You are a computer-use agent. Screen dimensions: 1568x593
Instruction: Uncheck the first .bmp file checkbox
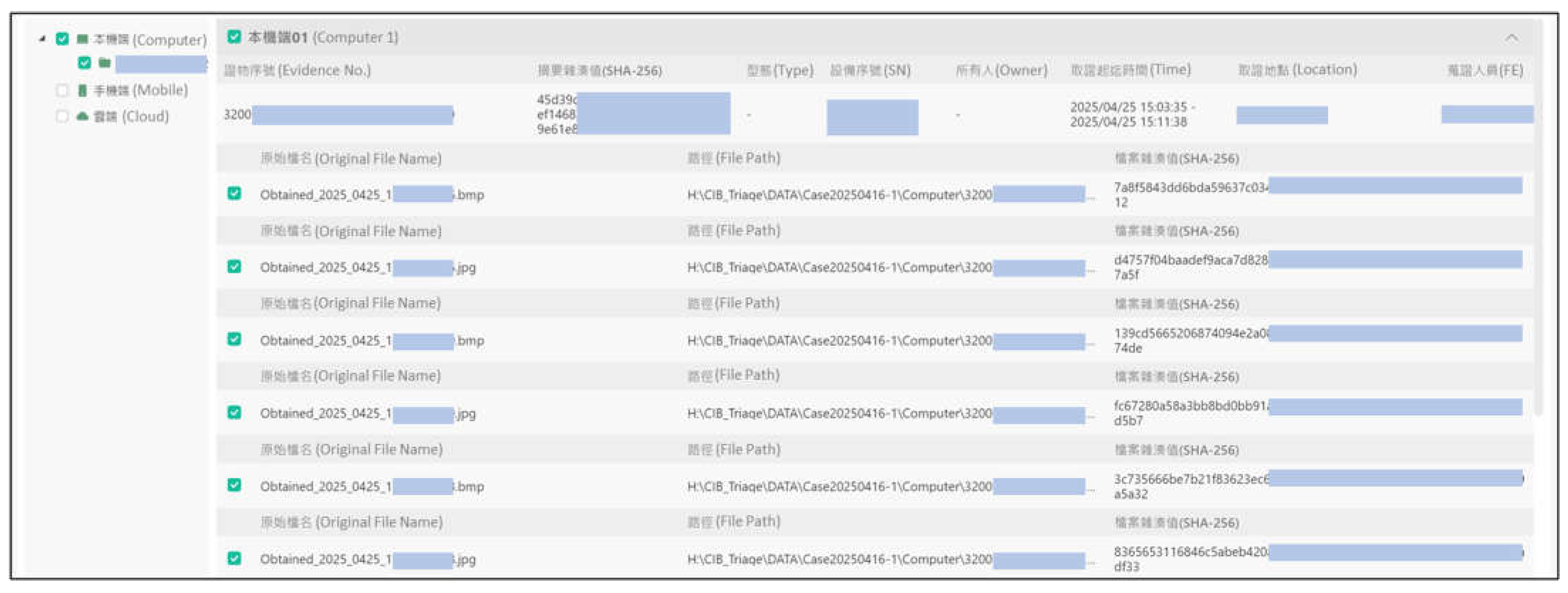[x=235, y=194]
